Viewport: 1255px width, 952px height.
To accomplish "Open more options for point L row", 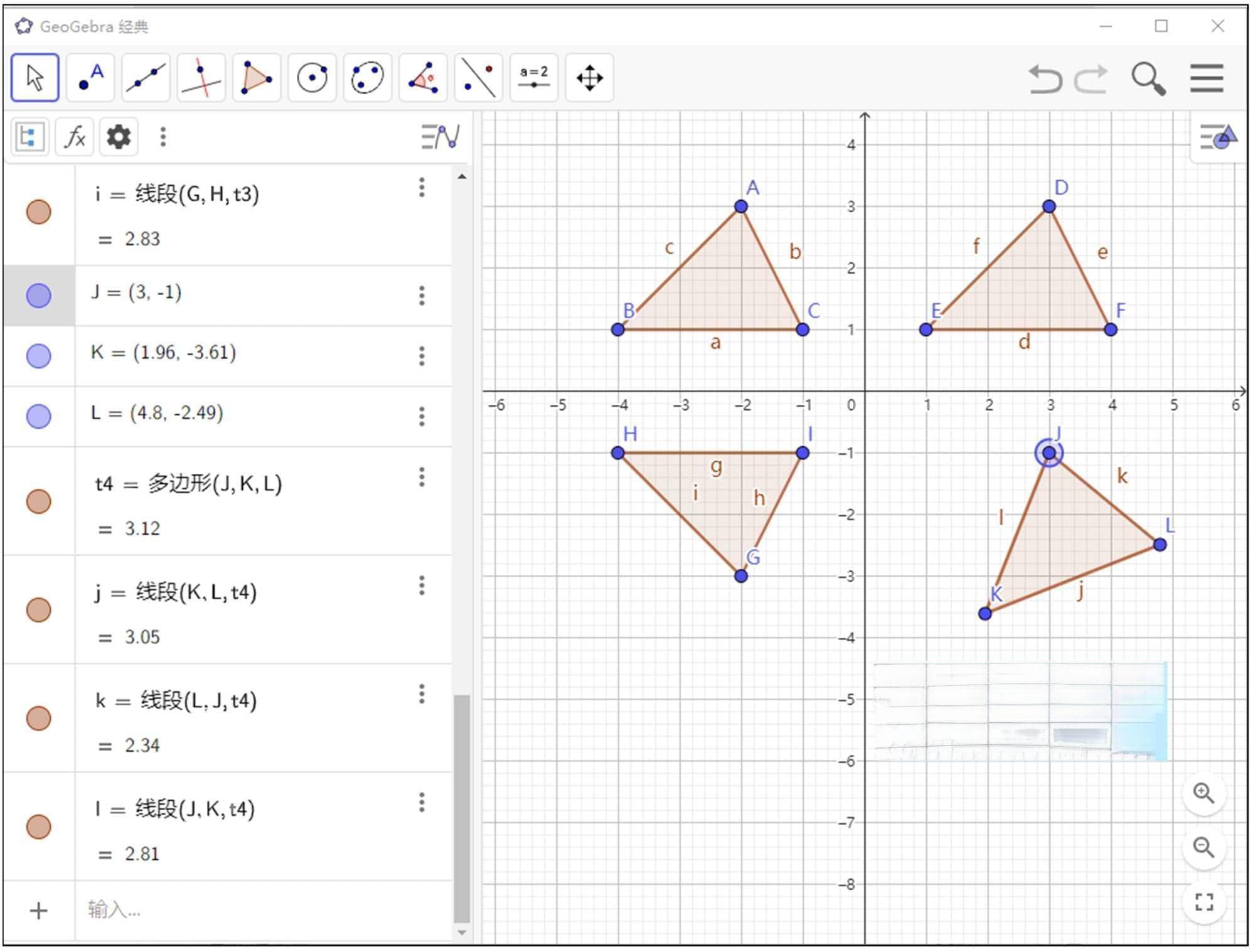I will coord(422,416).
